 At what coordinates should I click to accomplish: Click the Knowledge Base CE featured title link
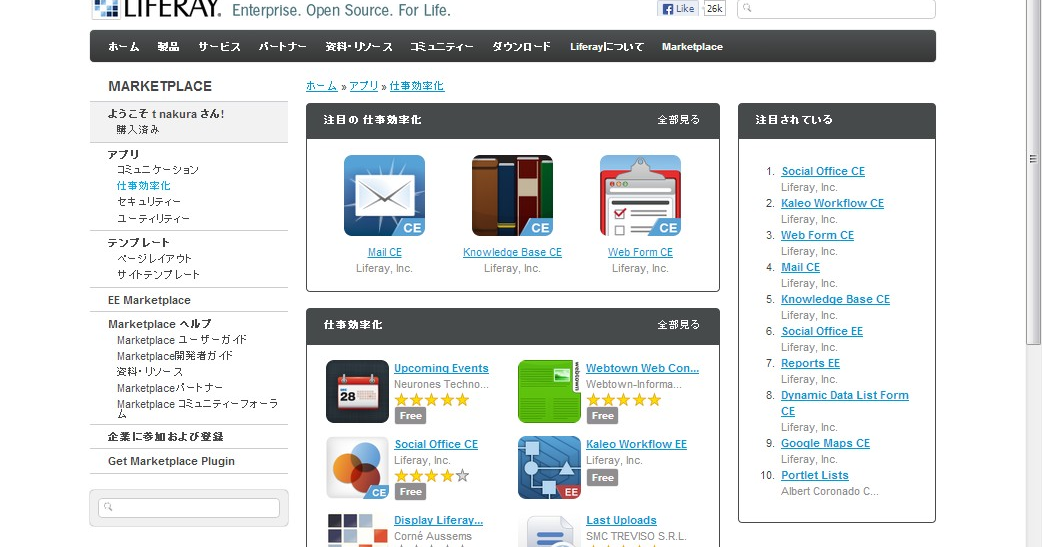pos(512,252)
